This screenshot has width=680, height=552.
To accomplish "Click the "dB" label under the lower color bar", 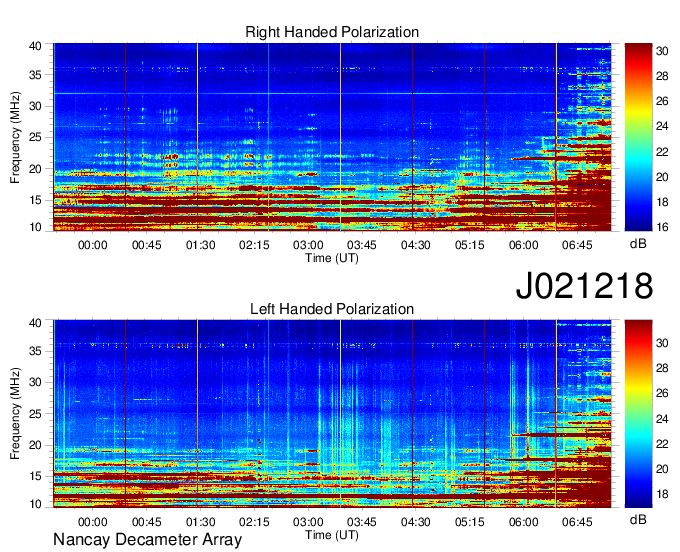I will [x=638, y=519].
